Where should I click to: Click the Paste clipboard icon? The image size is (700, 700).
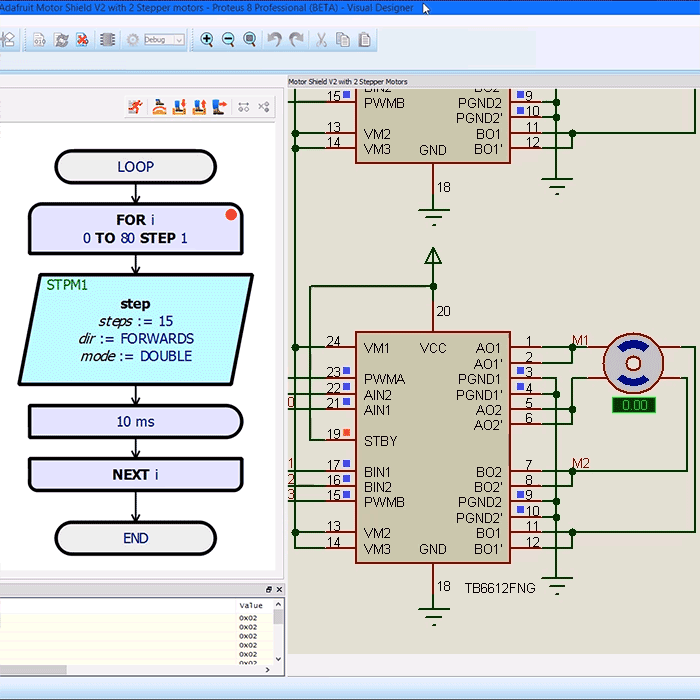click(x=365, y=40)
